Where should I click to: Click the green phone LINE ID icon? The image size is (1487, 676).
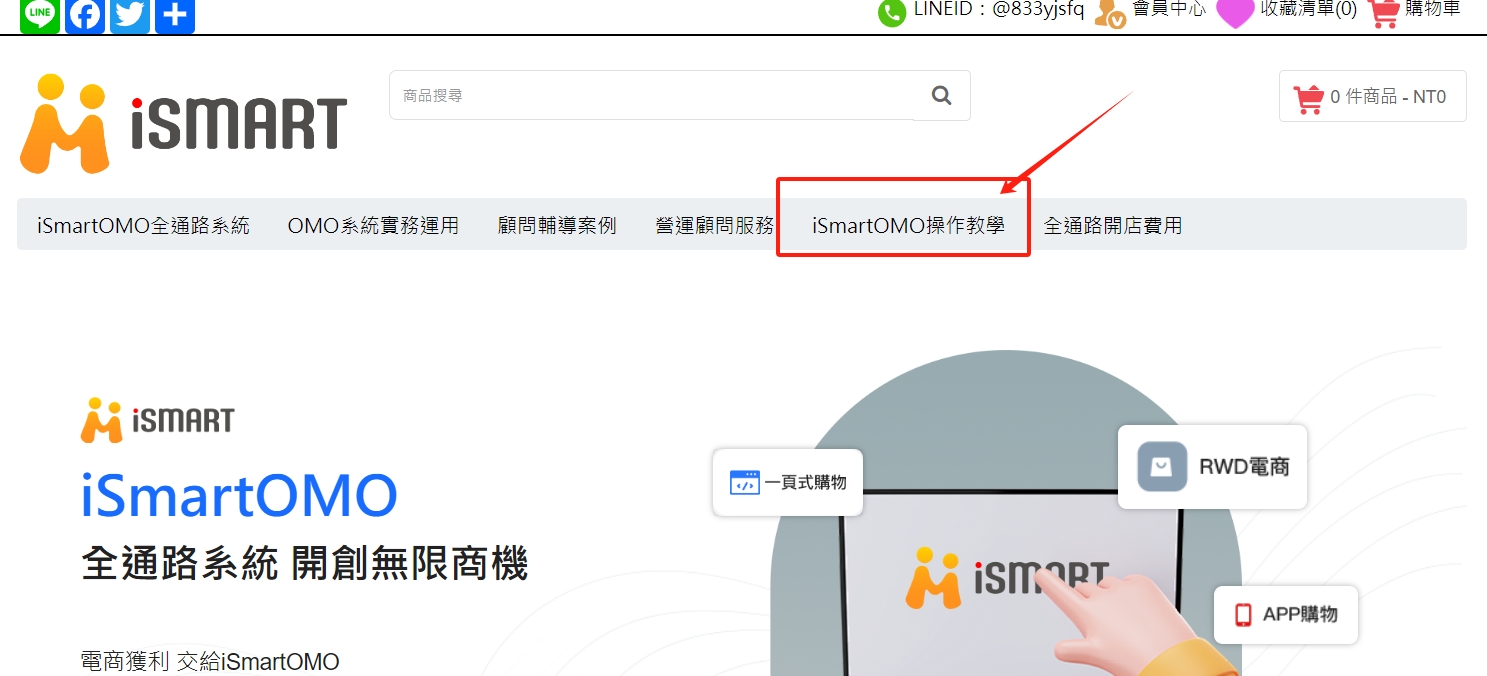(x=892, y=12)
